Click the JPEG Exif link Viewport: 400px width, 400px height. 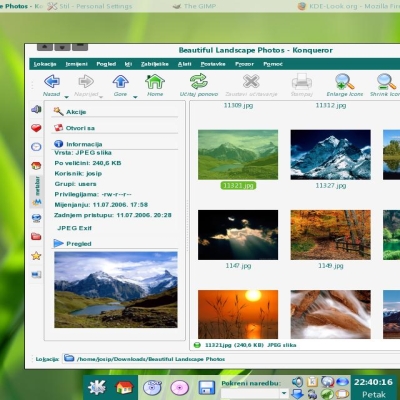tap(74, 228)
